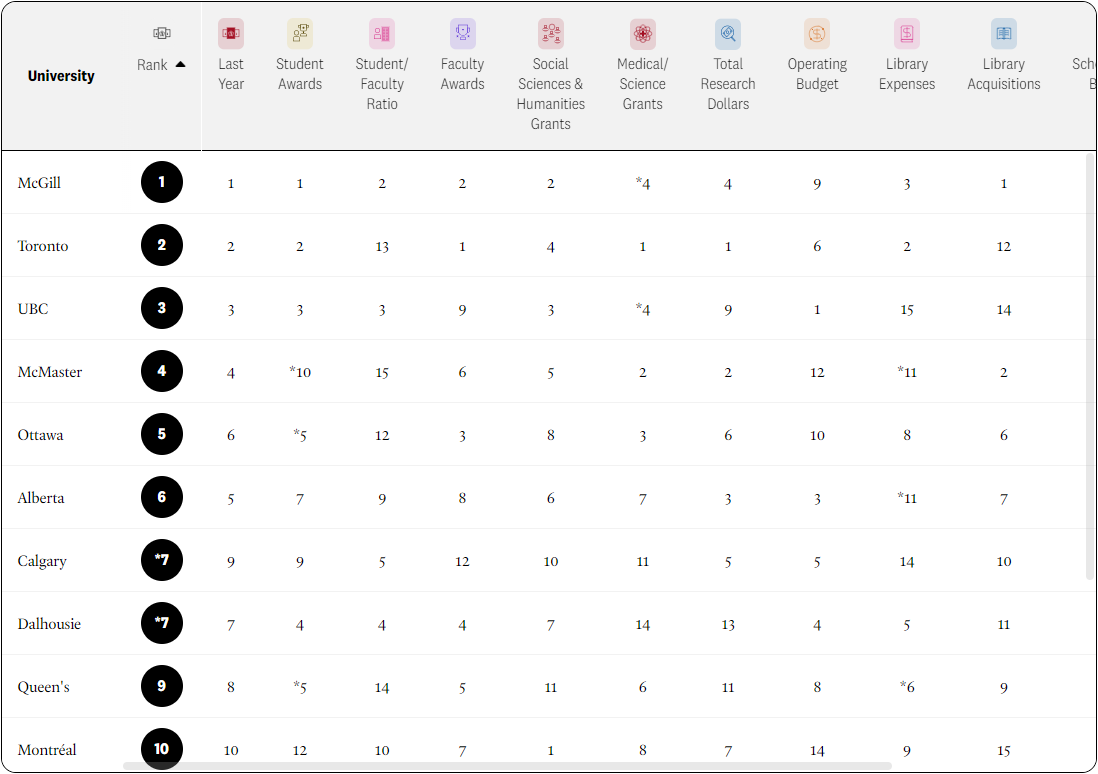Toggle the Rank sort arrow
Image resolution: width=1098 pixels, height=774 pixels.
click(x=181, y=64)
